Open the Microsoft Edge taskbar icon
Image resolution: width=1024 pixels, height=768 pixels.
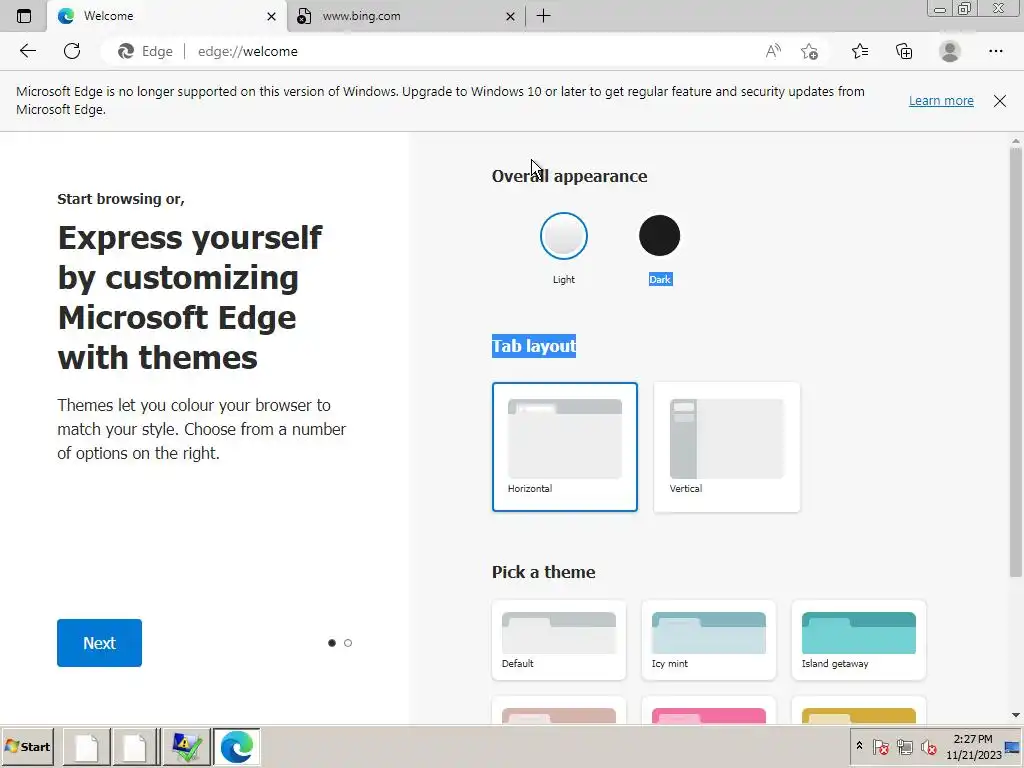click(x=236, y=746)
